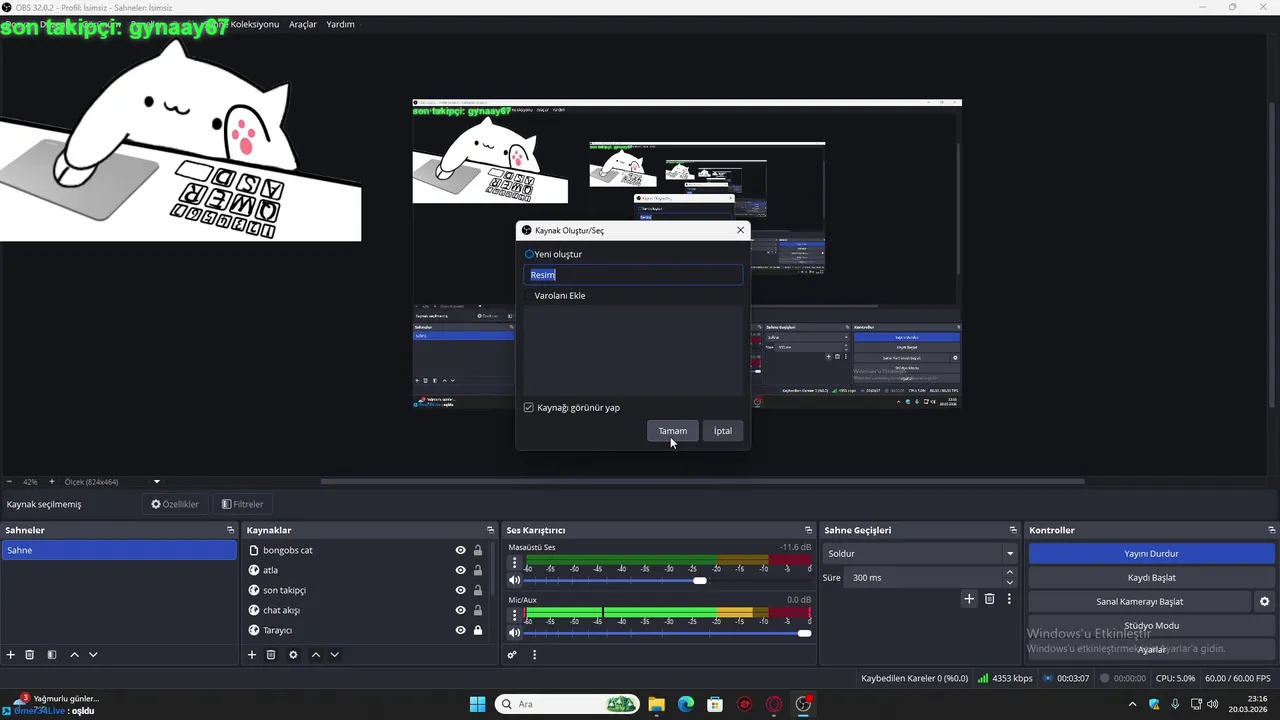
Task: Select the Sahne scene in the list
Action: pyautogui.click(x=119, y=550)
